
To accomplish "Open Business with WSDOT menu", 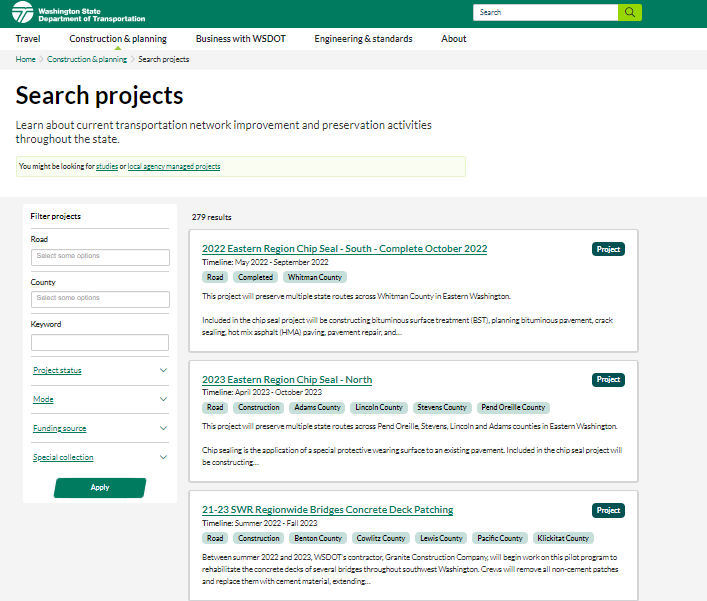I will click(x=240, y=39).
